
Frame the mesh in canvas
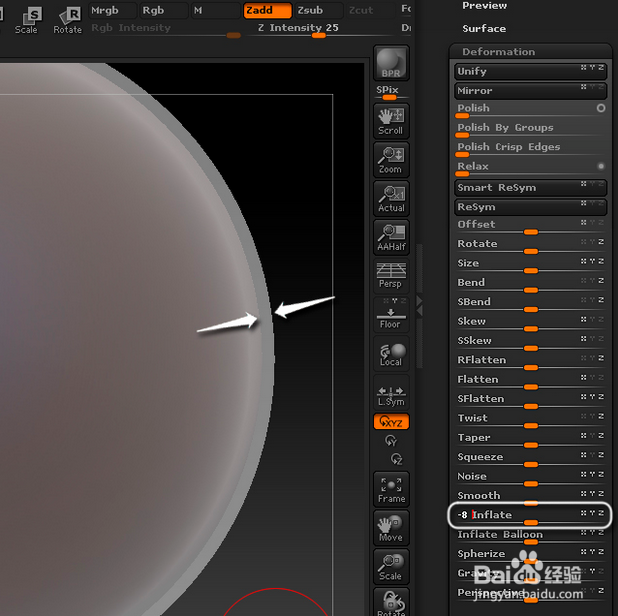[x=391, y=489]
